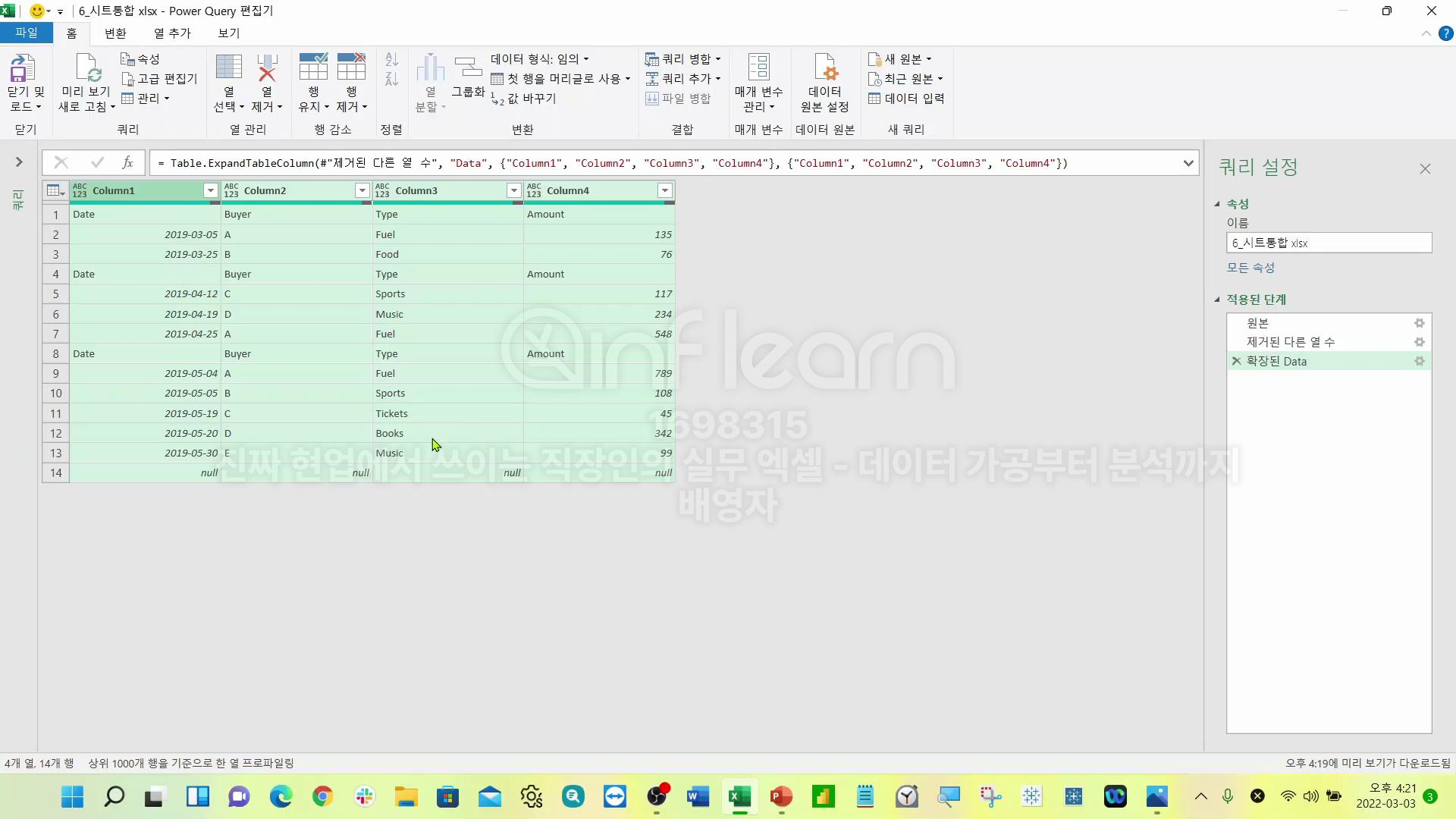Open Data Source Settings
The width and height of the screenshot is (1456, 819).
824,68
